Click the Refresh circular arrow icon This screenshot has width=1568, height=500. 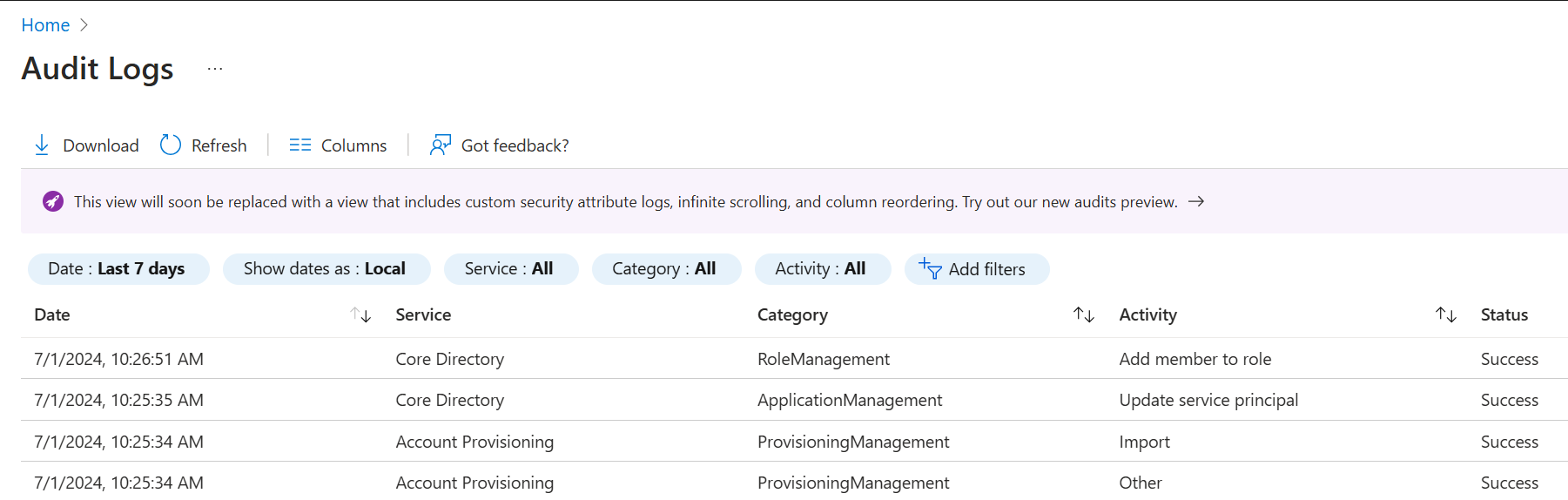171,145
